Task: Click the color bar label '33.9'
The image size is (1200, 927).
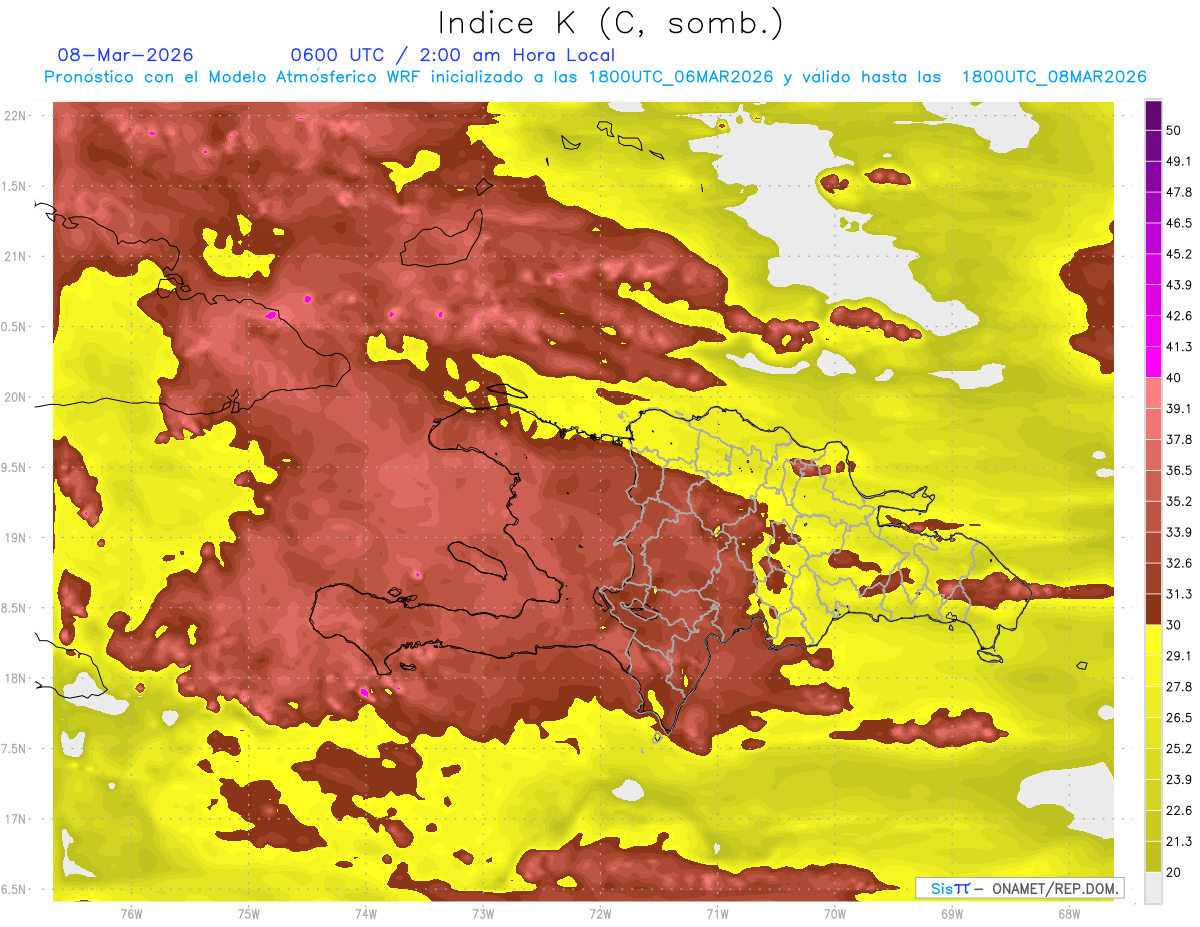Action: click(1179, 532)
